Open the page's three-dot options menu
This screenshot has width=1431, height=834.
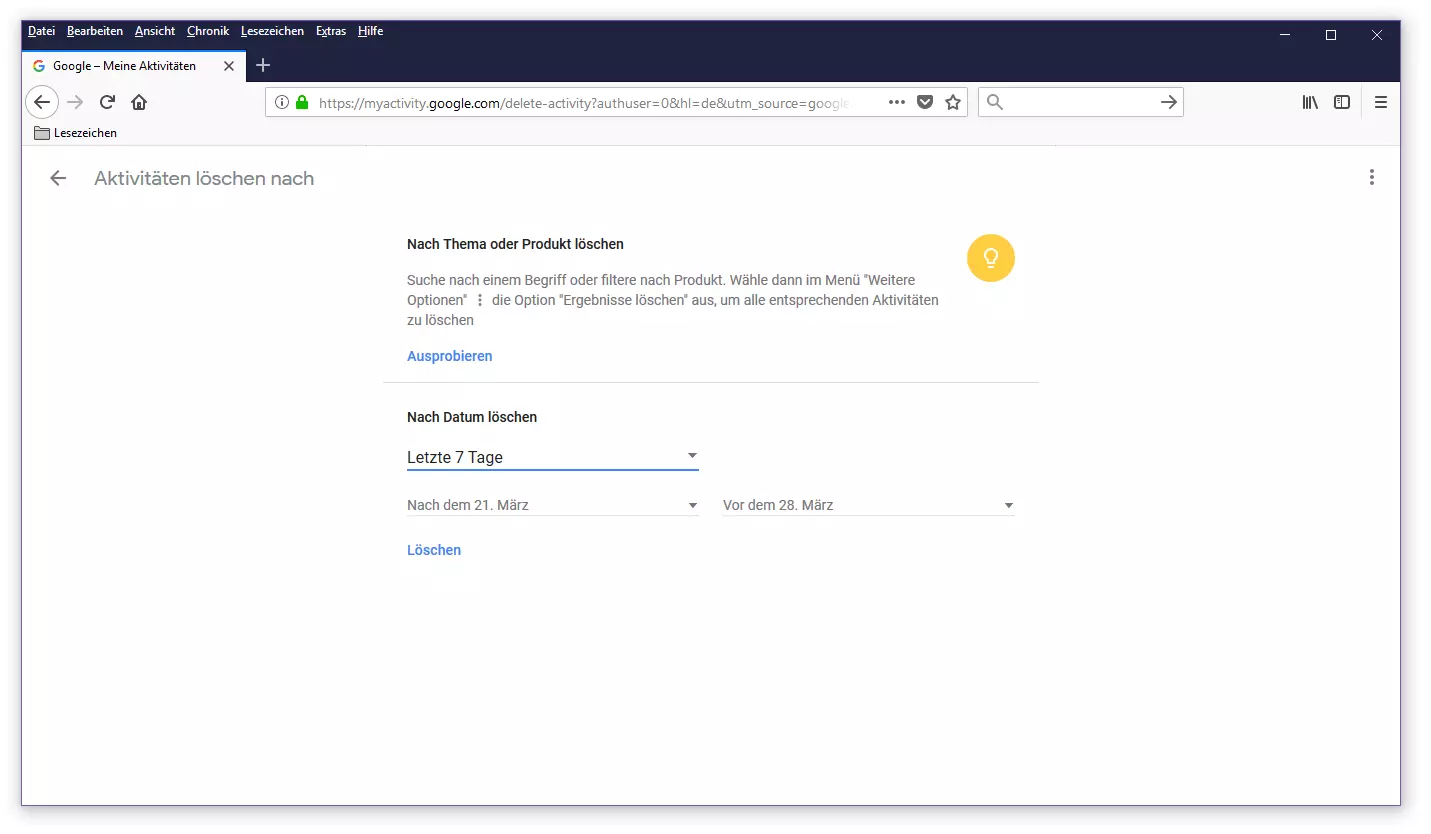click(1372, 177)
